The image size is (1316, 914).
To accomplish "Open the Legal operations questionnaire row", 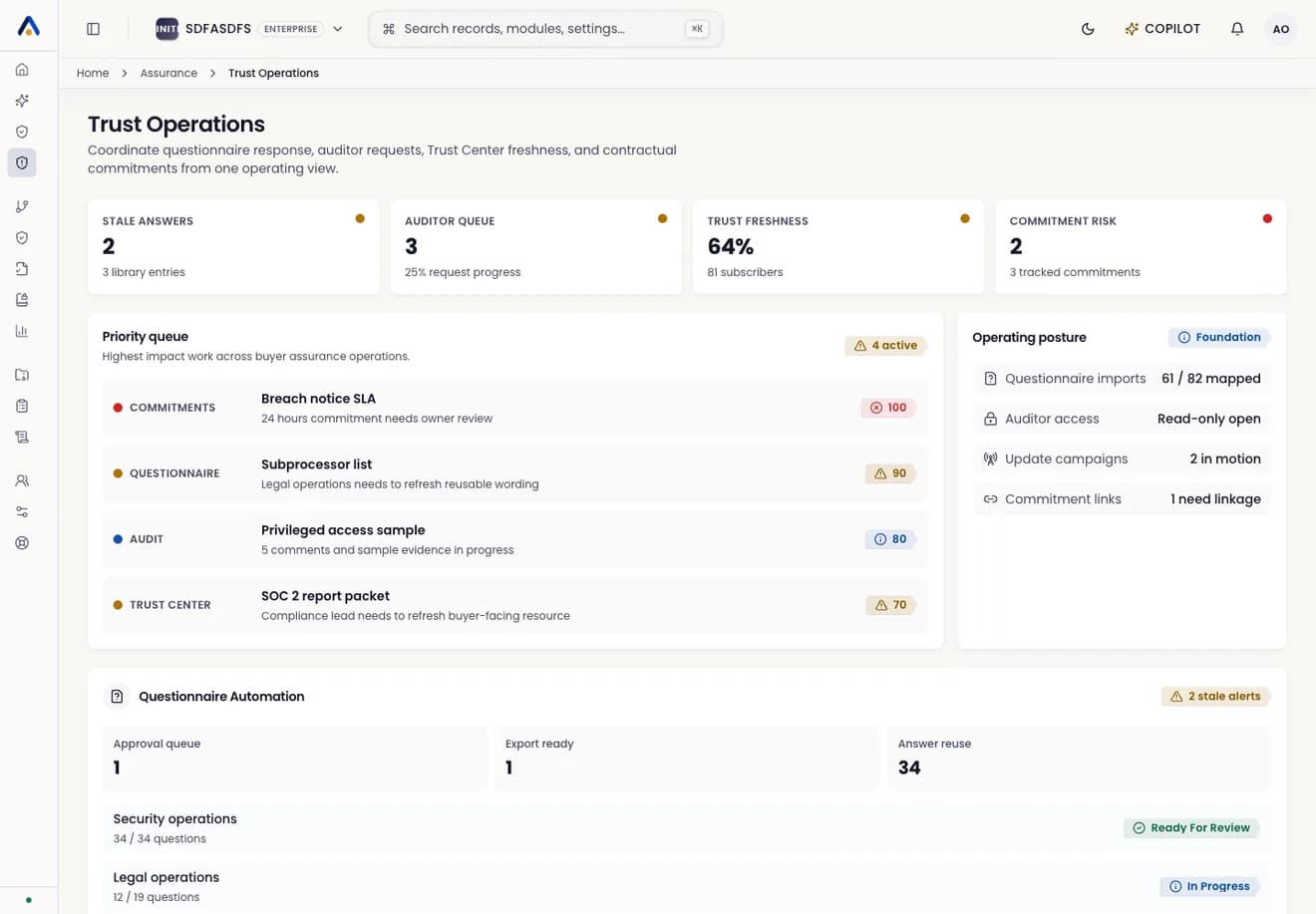I will 687,887.
